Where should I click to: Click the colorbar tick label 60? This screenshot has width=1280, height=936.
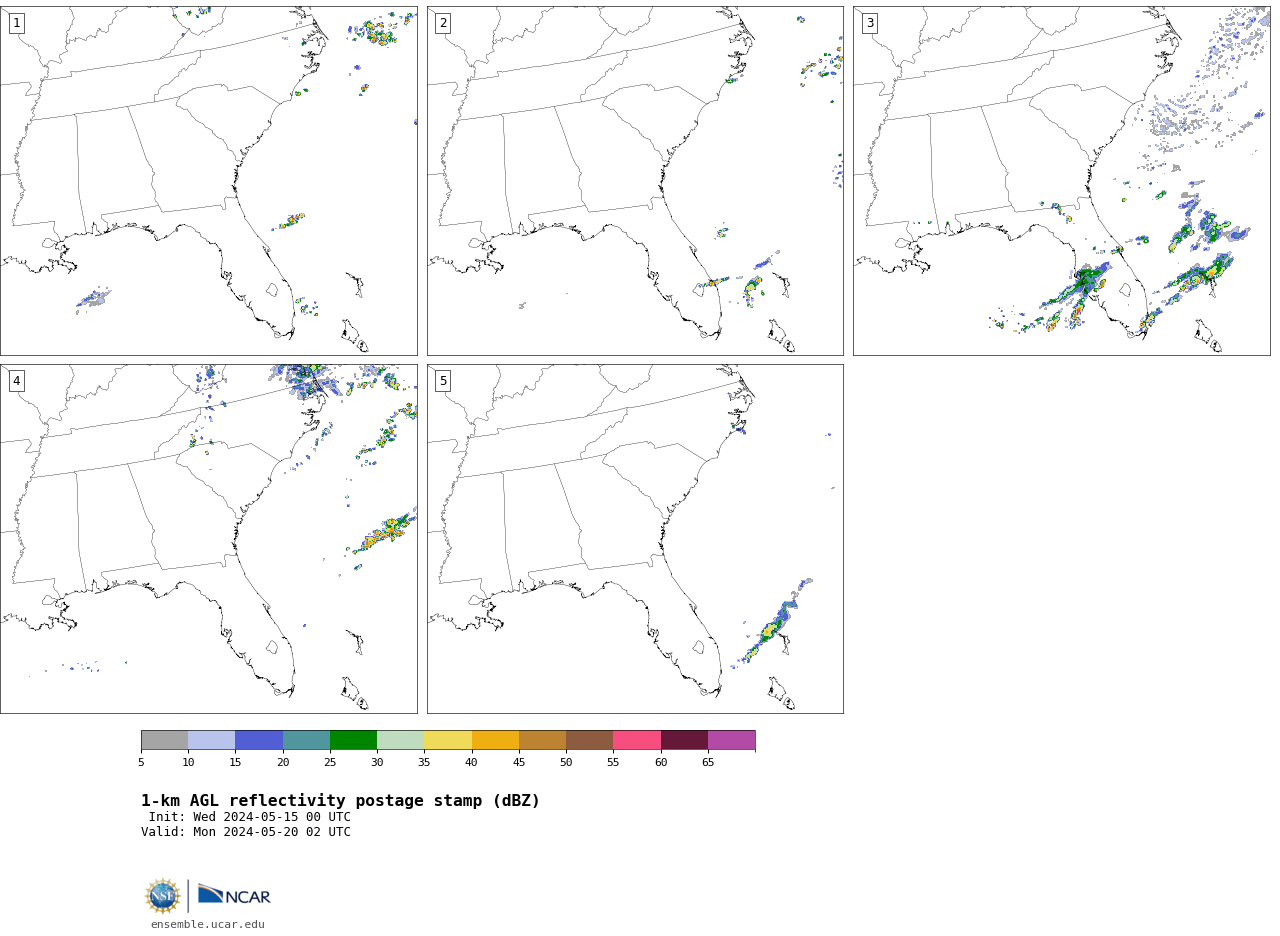tap(661, 763)
